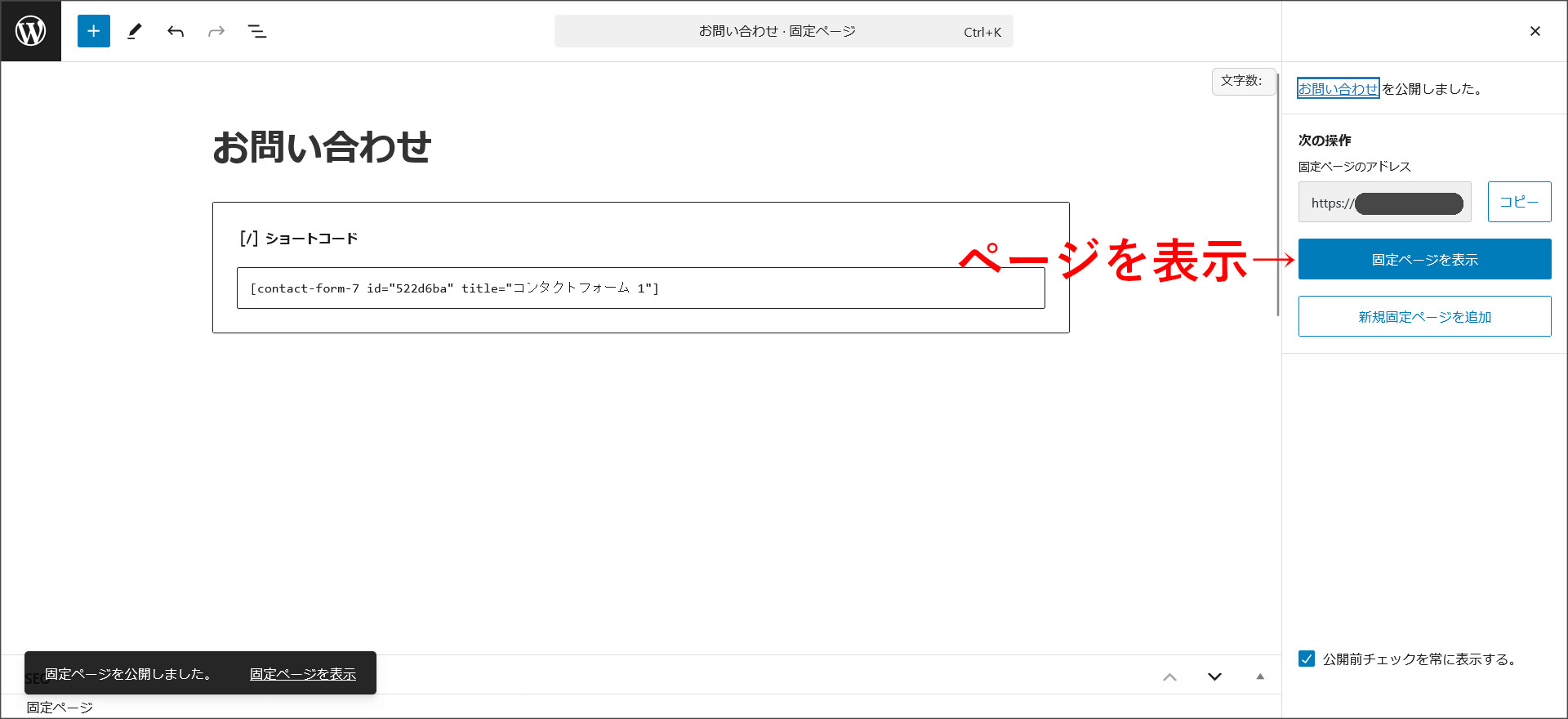Click the undo arrow icon
Screen dimensions: 1568x719
(x=176, y=31)
